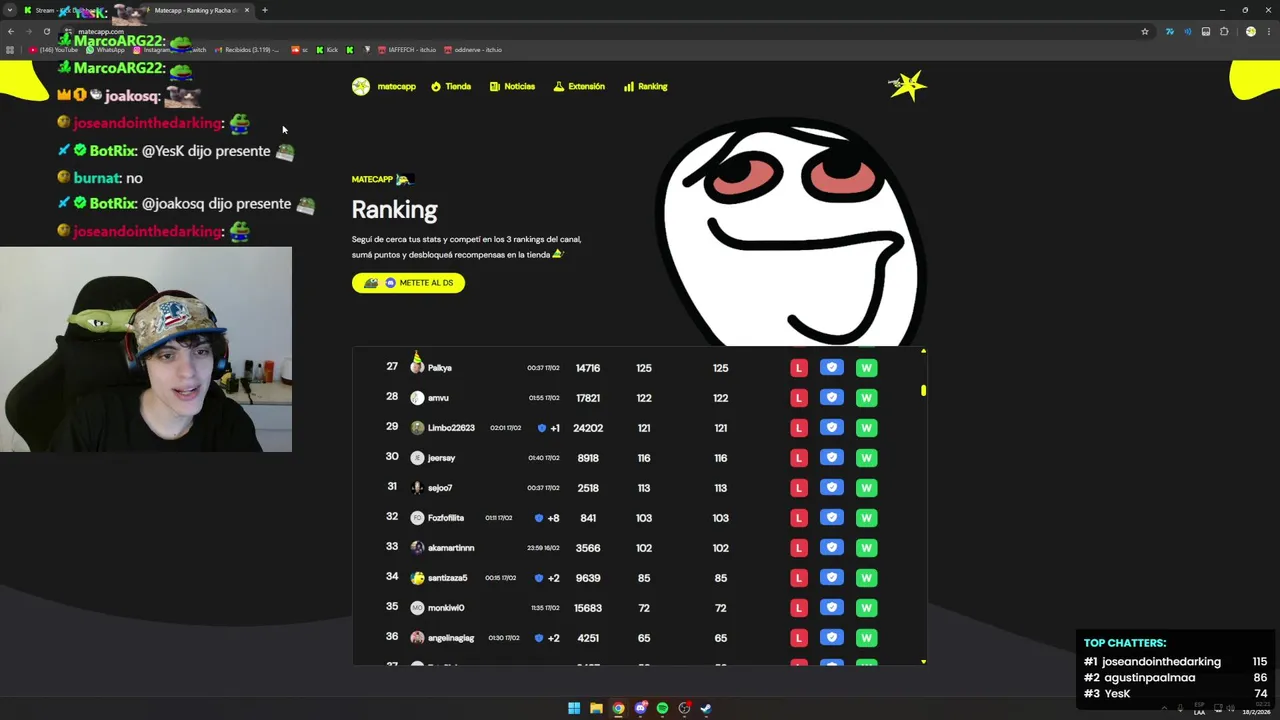Click the red L button for Fozfofilita
This screenshot has width=1280, height=720.
798,518
